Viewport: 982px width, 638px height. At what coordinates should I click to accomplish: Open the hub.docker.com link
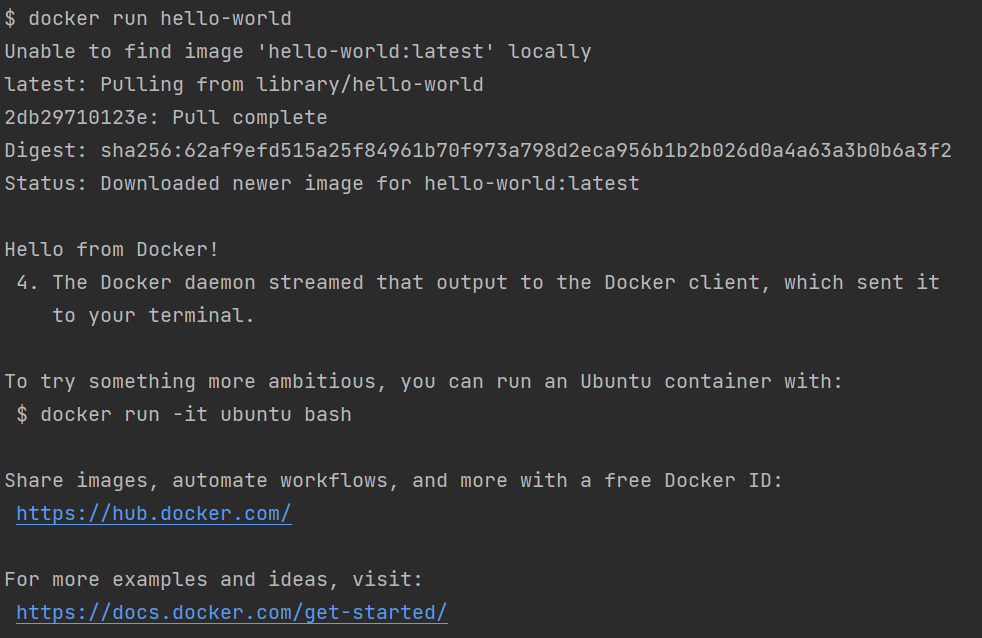tap(153, 514)
